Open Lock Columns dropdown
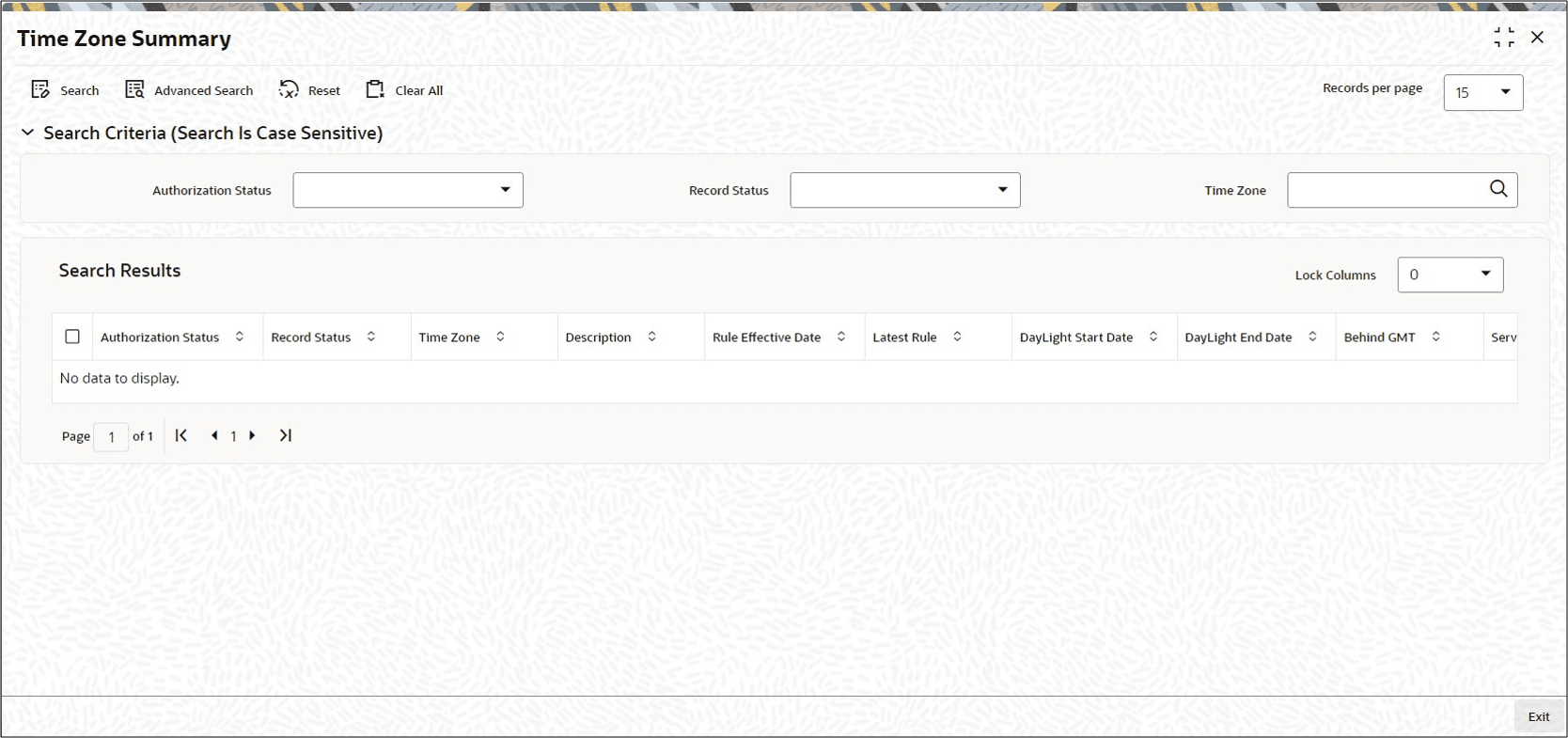This screenshot has height=738, width=1568. (1450, 275)
